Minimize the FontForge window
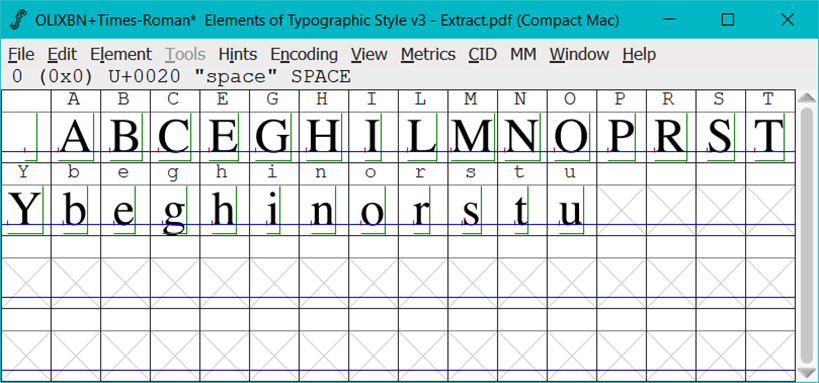 point(668,20)
